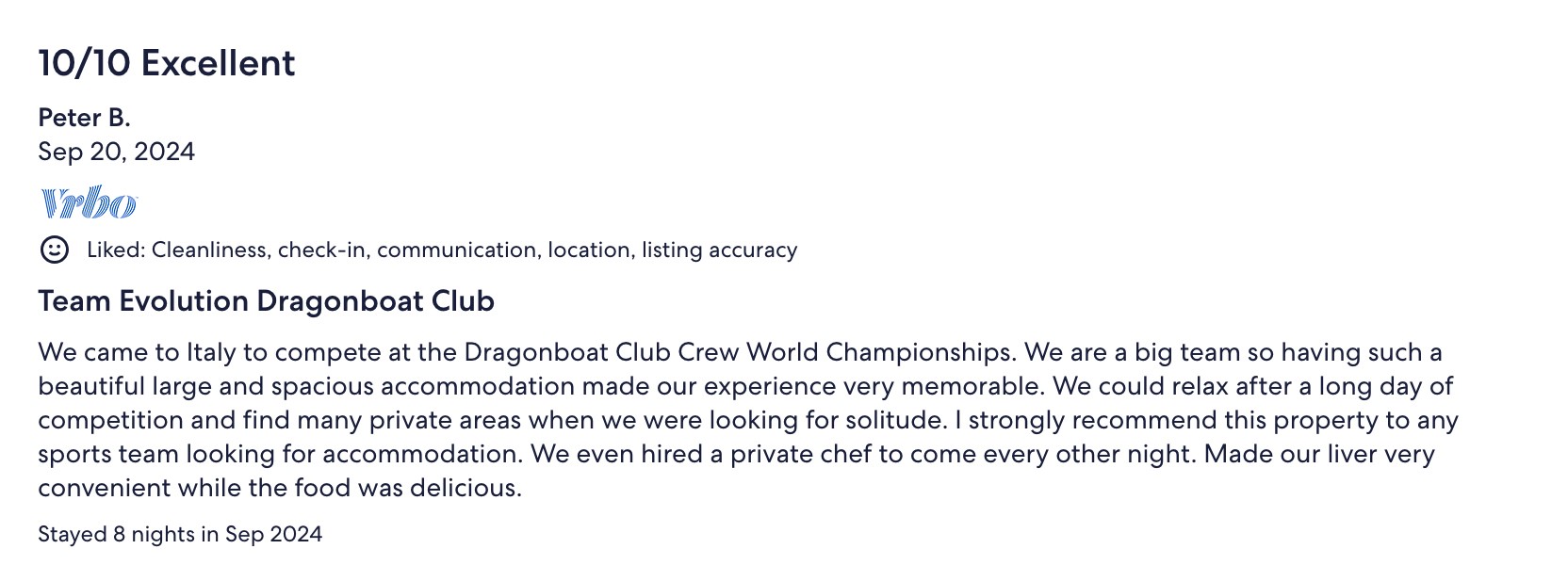The width and height of the screenshot is (1568, 565).
Task: Open the Team Evolution Dragonboat Club review title
Action: pyautogui.click(x=266, y=301)
